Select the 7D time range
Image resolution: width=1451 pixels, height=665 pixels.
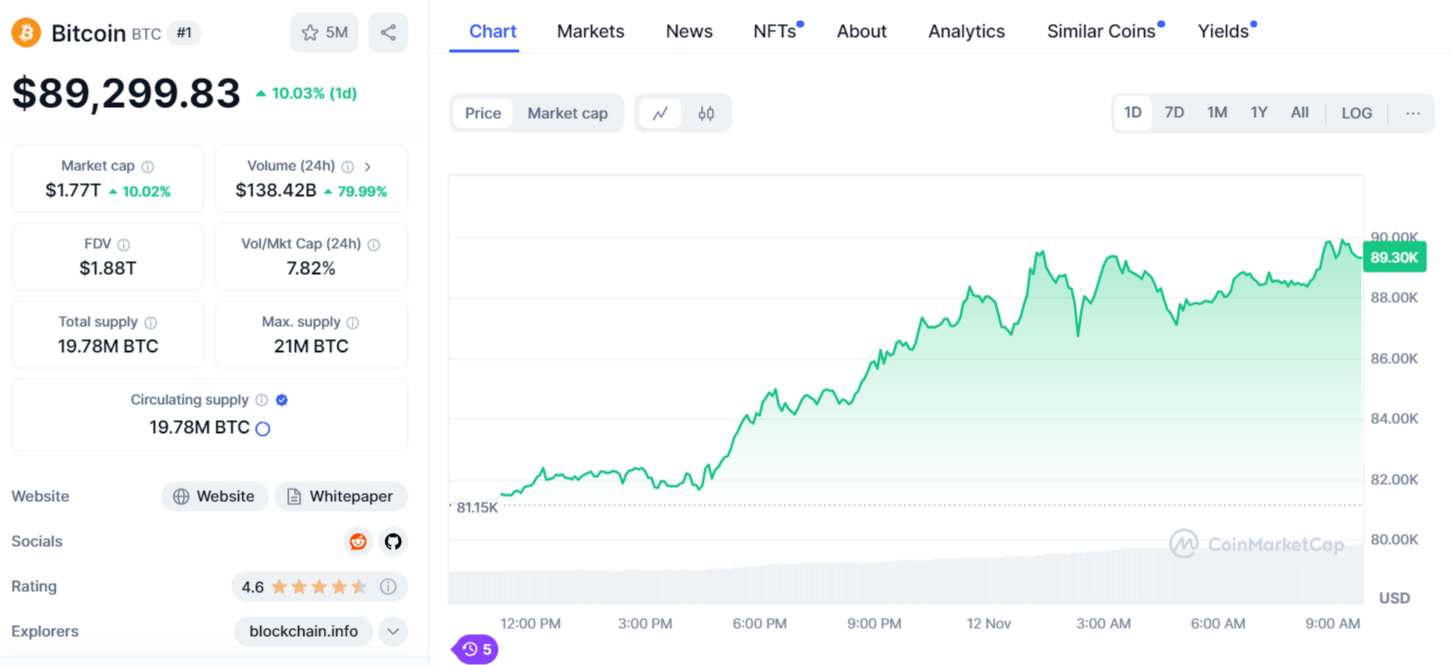[1175, 113]
